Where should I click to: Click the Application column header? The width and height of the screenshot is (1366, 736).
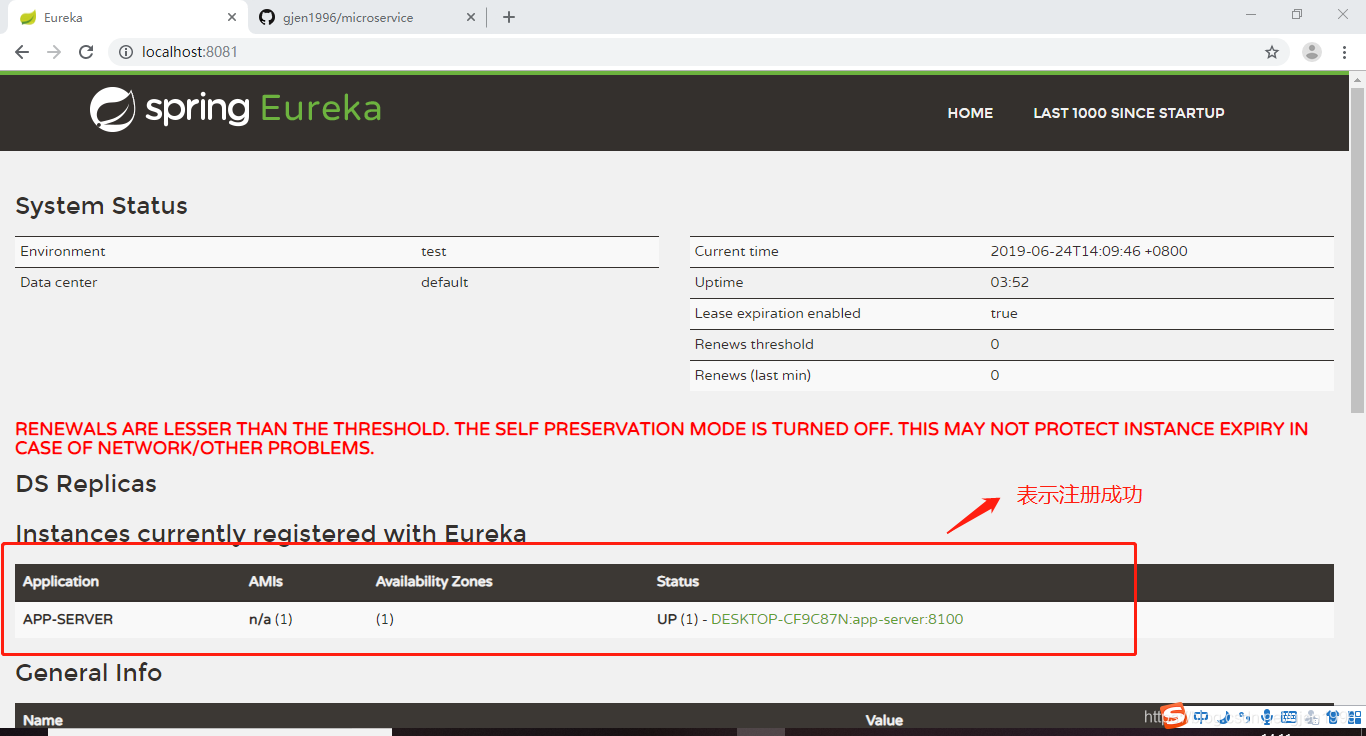click(61, 581)
